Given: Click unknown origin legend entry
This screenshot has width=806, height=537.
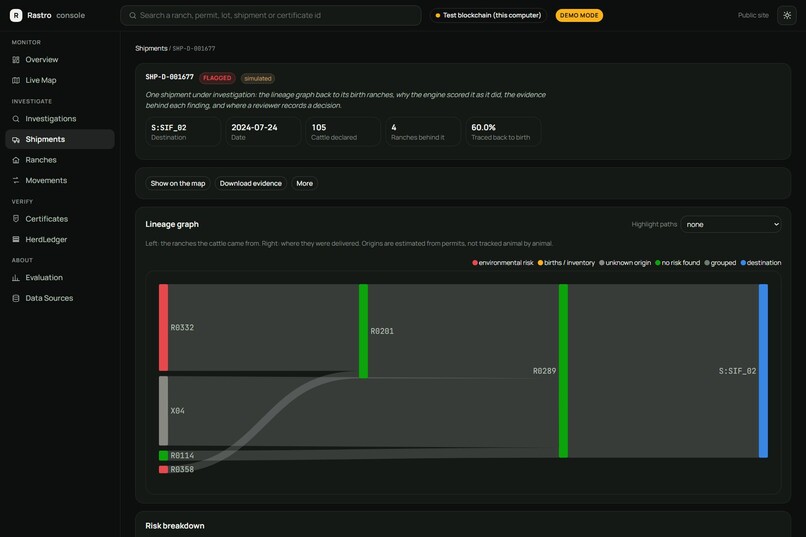Looking at the screenshot, I should click(625, 263).
